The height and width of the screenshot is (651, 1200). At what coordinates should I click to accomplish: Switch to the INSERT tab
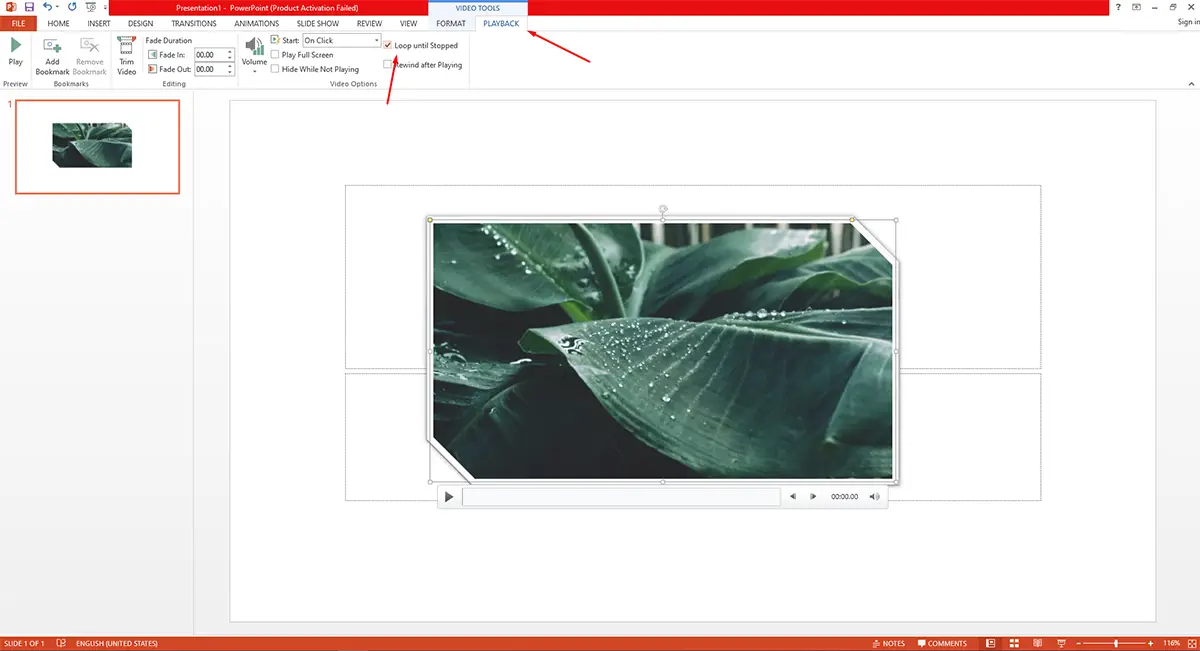(99, 23)
